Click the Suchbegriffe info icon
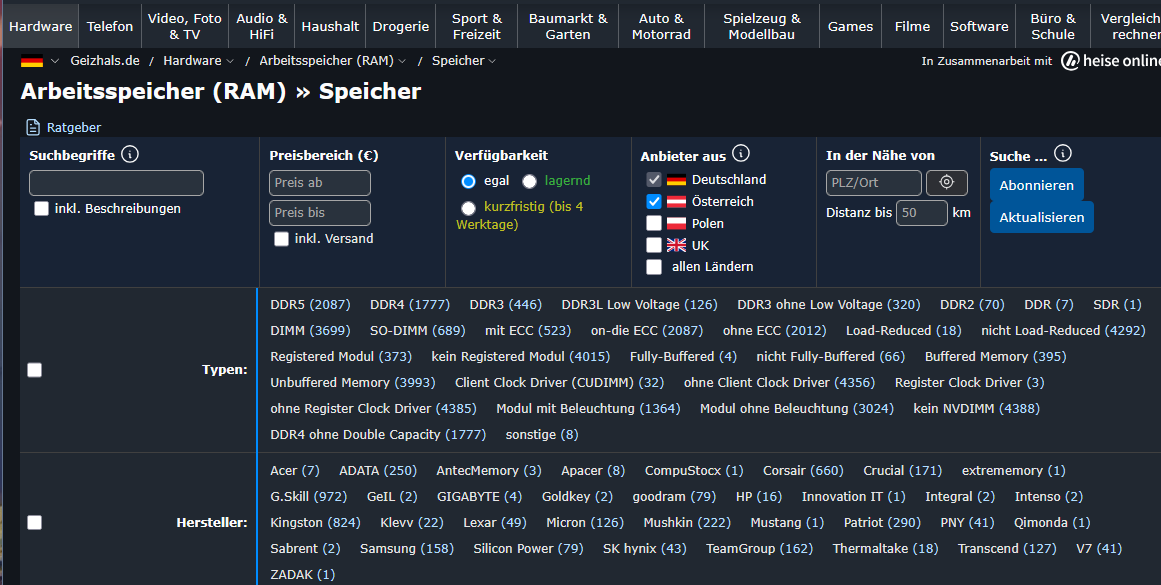The width and height of the screenshot is (1161, 585). click(x=130, y=155)
